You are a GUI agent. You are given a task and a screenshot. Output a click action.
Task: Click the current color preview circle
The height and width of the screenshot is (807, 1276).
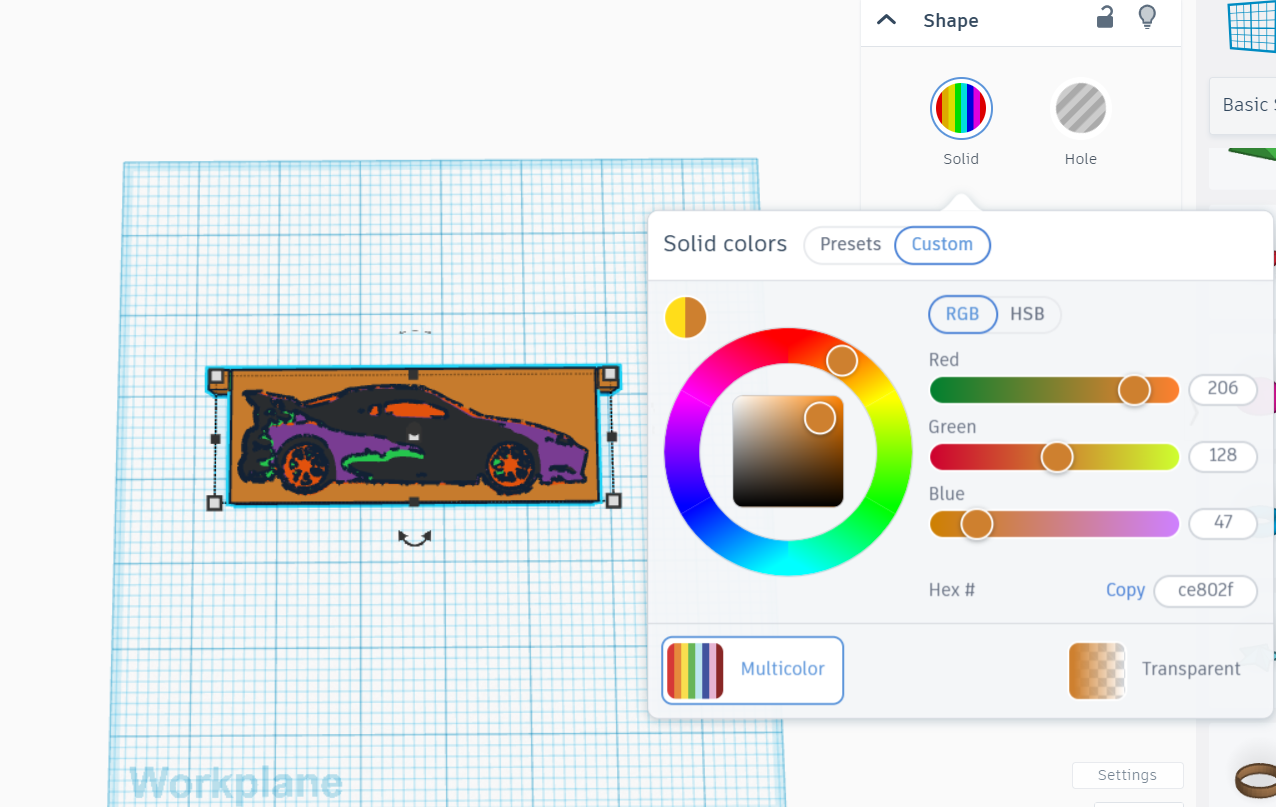pos(685,317)
